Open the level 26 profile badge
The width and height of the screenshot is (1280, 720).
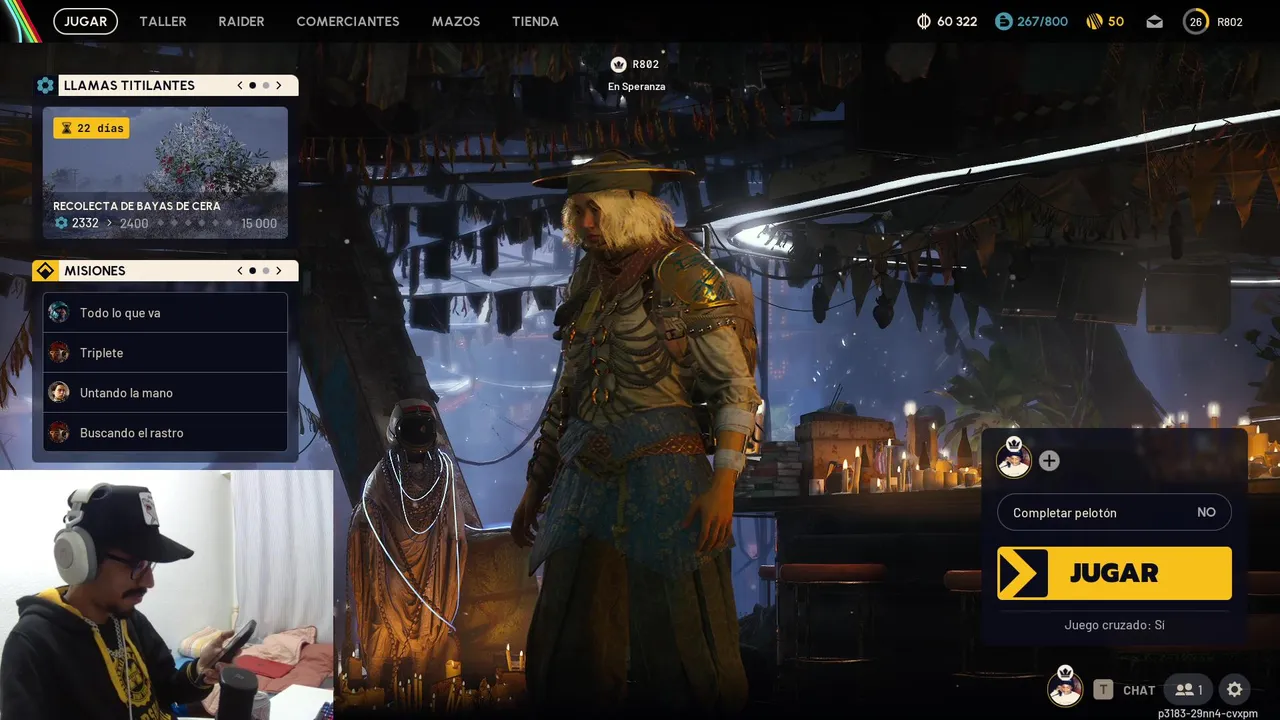coord(1196,21)
